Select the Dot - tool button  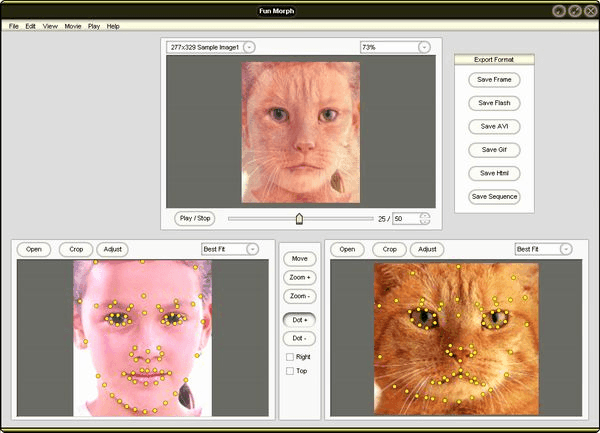300,337
